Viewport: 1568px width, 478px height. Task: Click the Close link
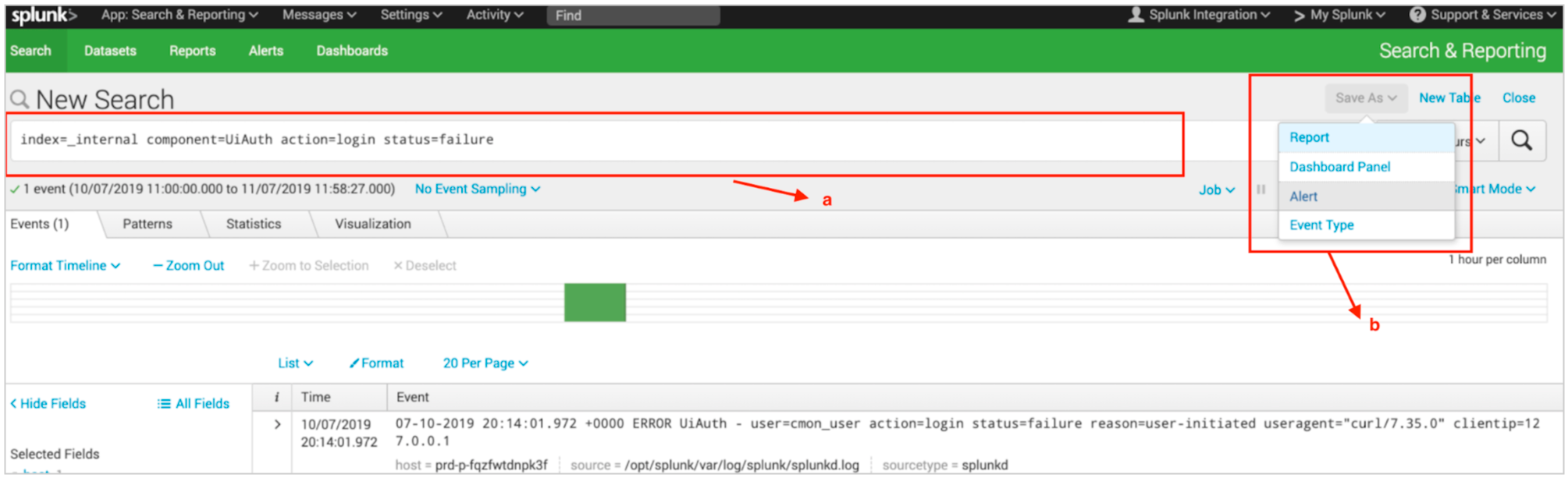[x=1519, y=98]
